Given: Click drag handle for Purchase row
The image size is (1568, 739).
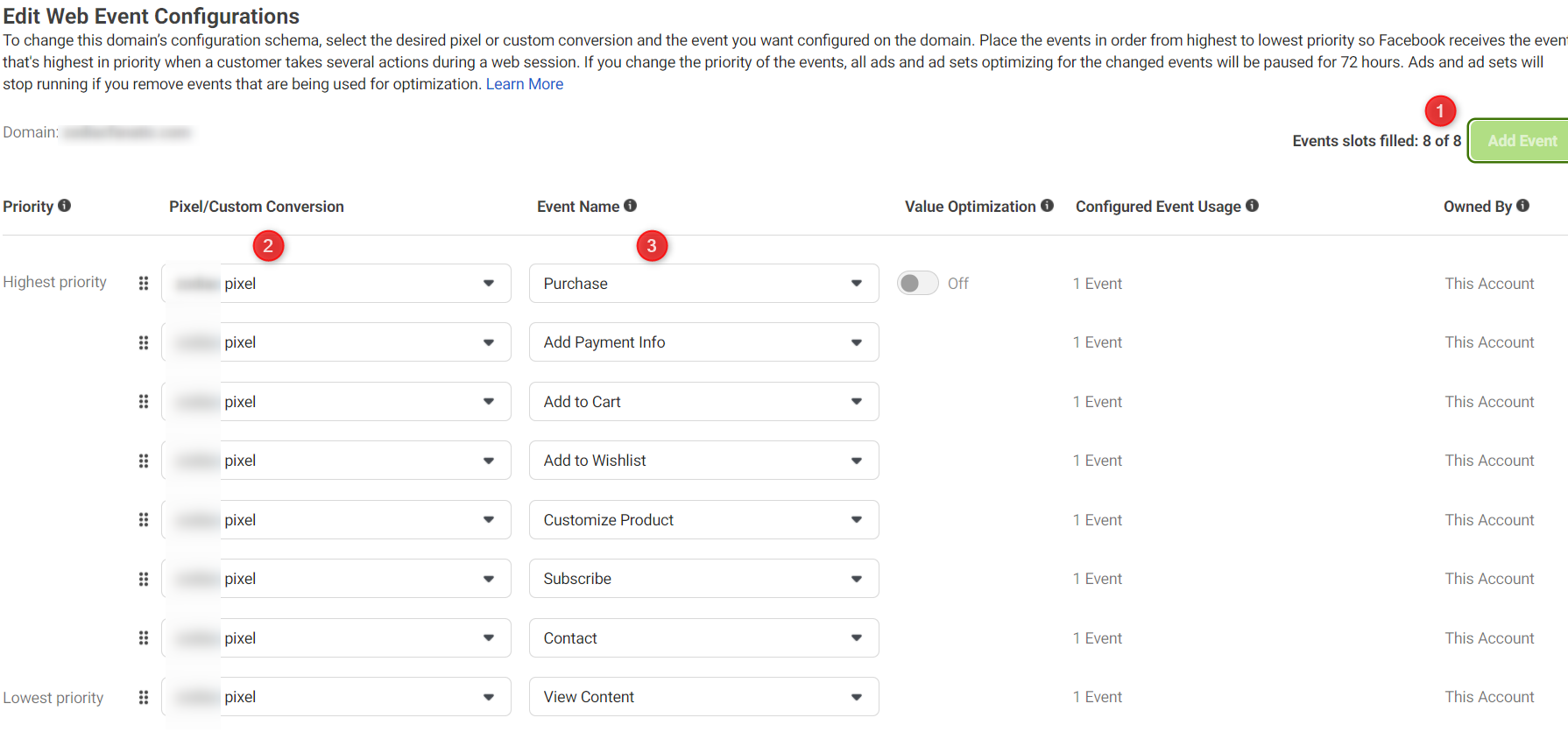Looking at the screenshot, I should (144, 284).
